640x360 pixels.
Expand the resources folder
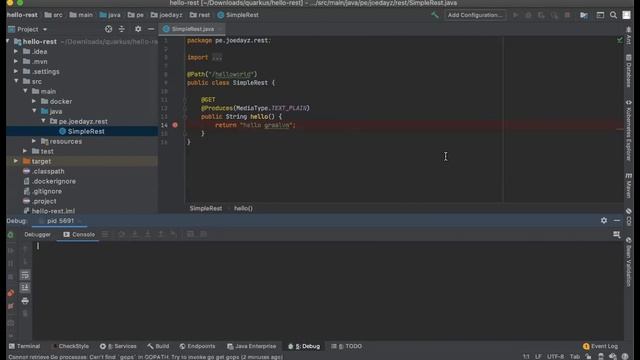tap(34, 141)
